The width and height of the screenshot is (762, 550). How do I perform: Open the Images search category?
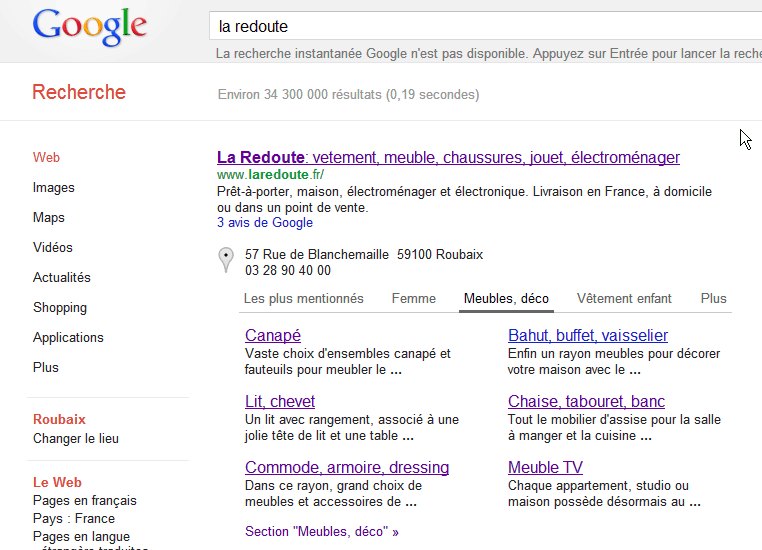[53, 188]
